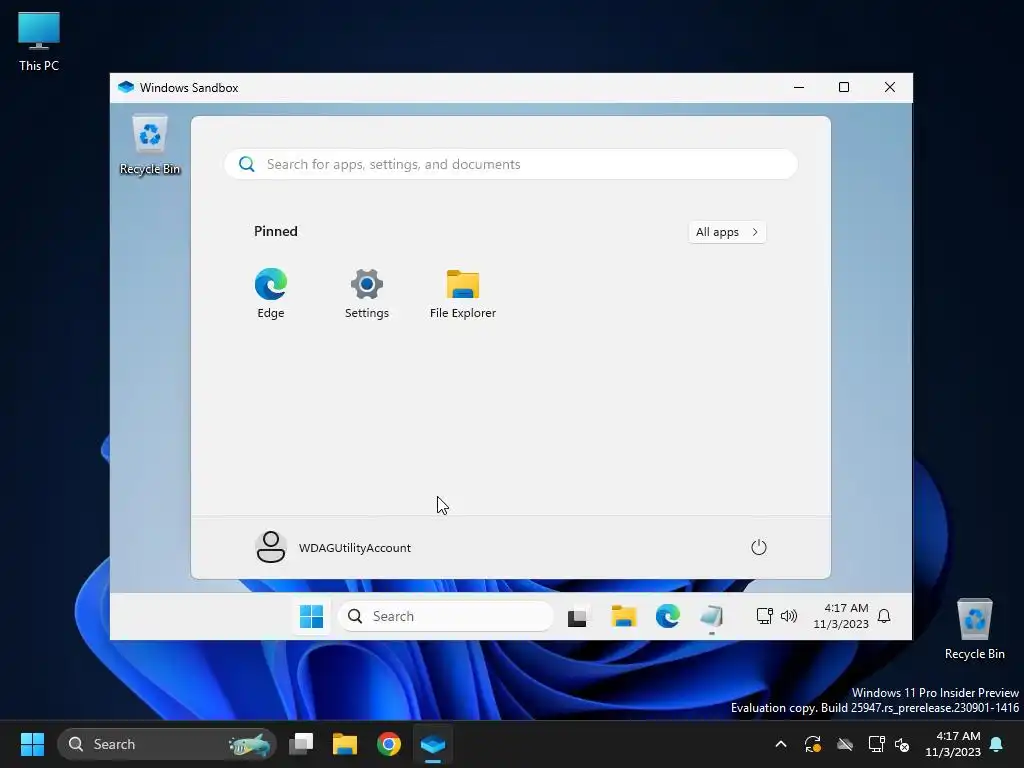Launch File Explorer from pinned apps
The image size is (1024, 768).
(462, 293)
